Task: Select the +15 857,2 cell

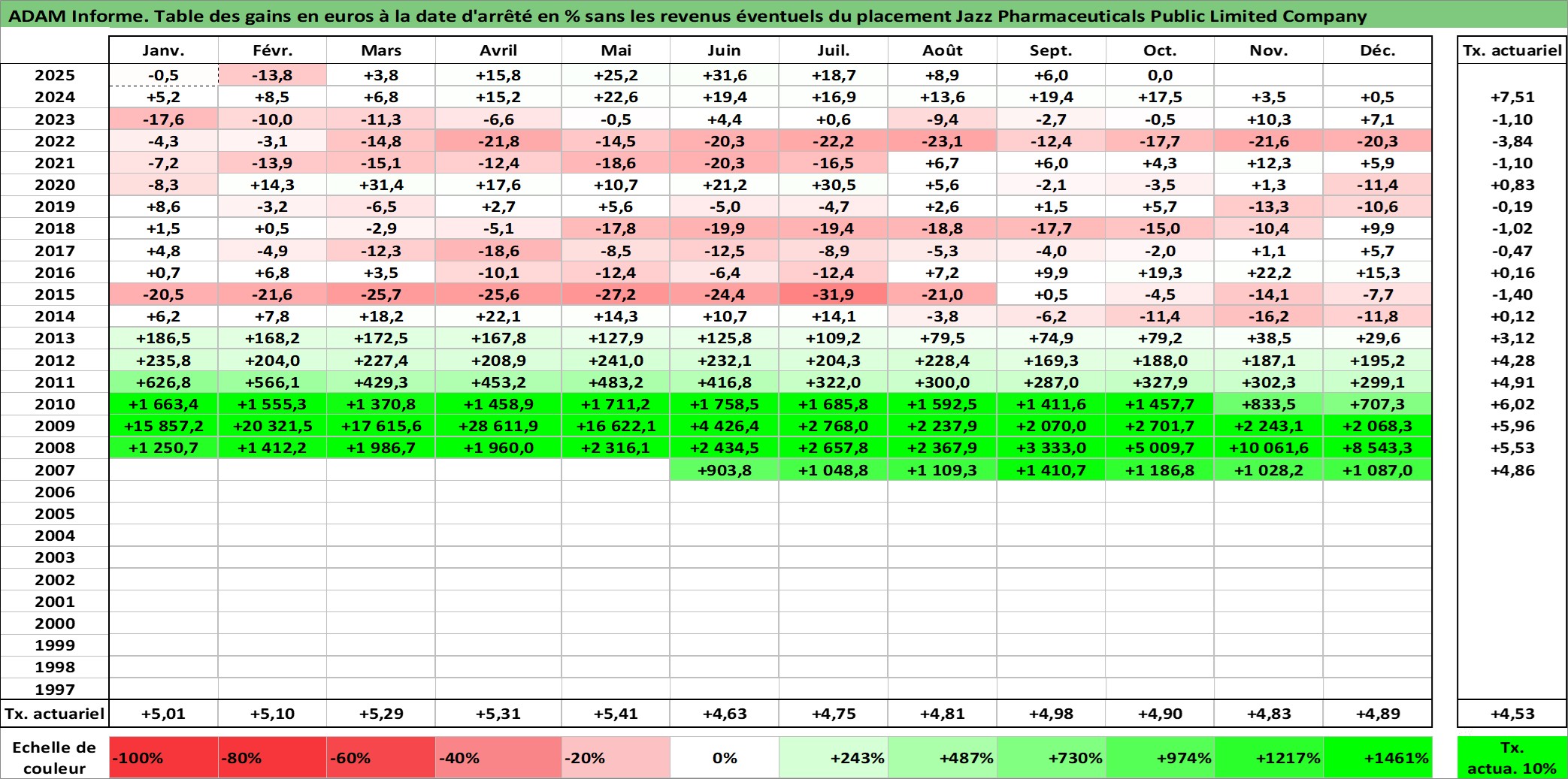Action: 163,426
